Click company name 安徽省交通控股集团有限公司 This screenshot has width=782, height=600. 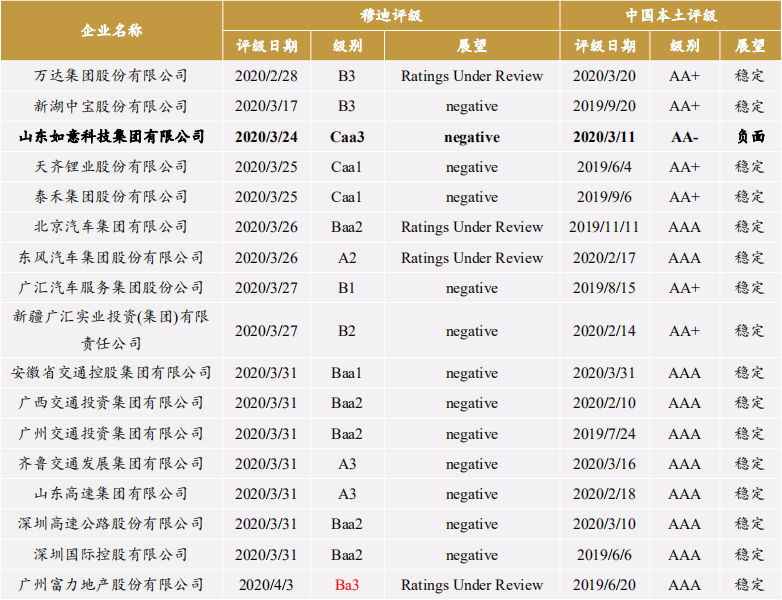[111, 373]
